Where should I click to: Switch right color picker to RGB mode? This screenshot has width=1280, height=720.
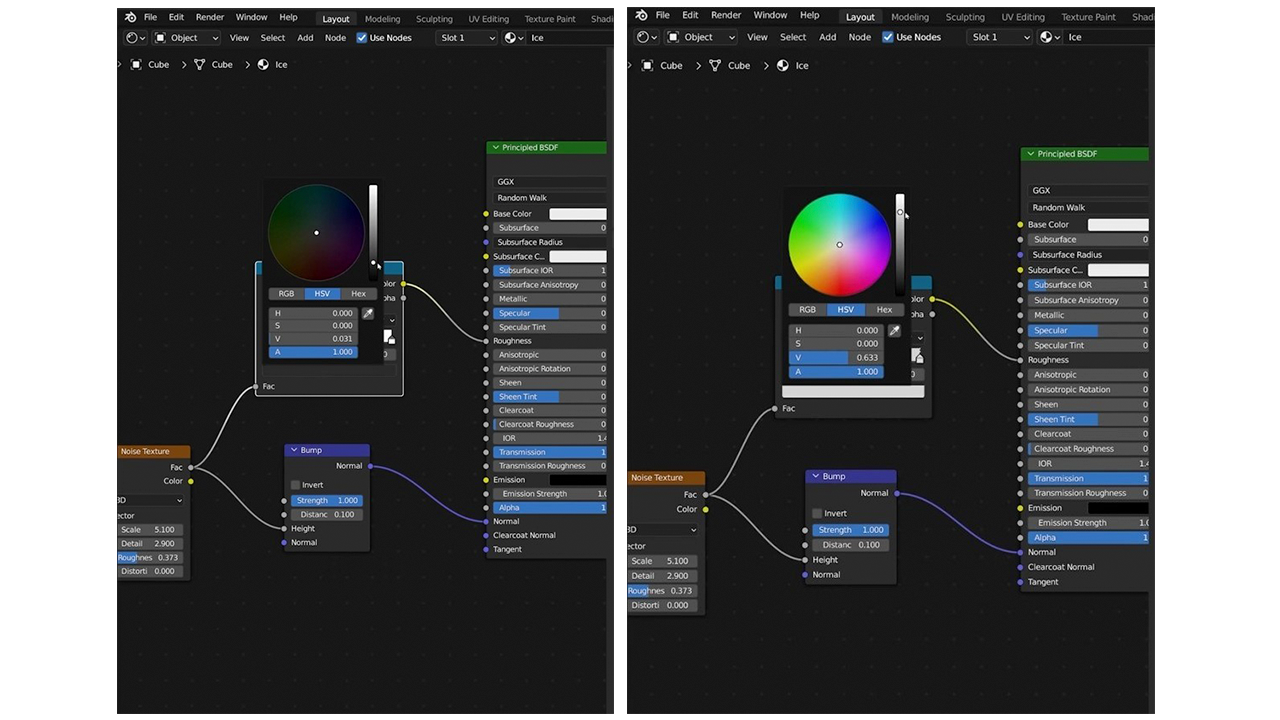pos(807,310)
